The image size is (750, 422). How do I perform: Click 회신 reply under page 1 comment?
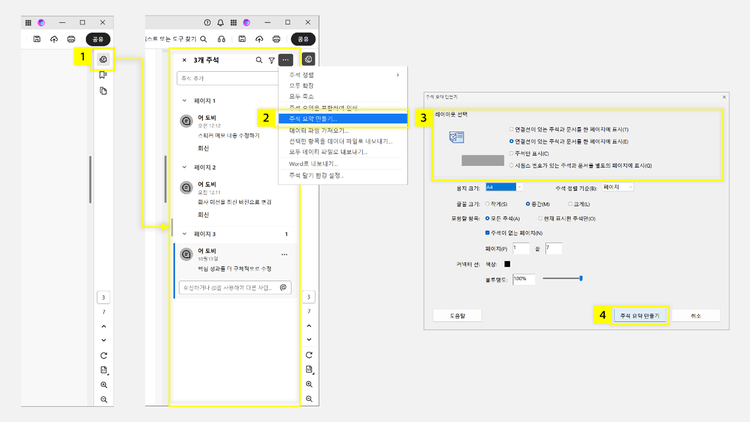tap(203, 148)
